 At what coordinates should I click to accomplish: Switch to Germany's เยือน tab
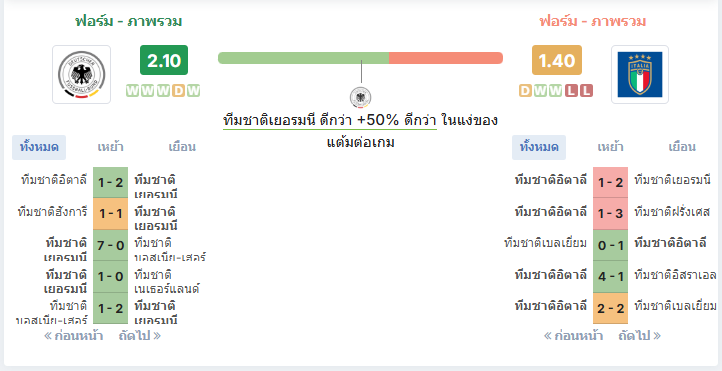[182, 147]
